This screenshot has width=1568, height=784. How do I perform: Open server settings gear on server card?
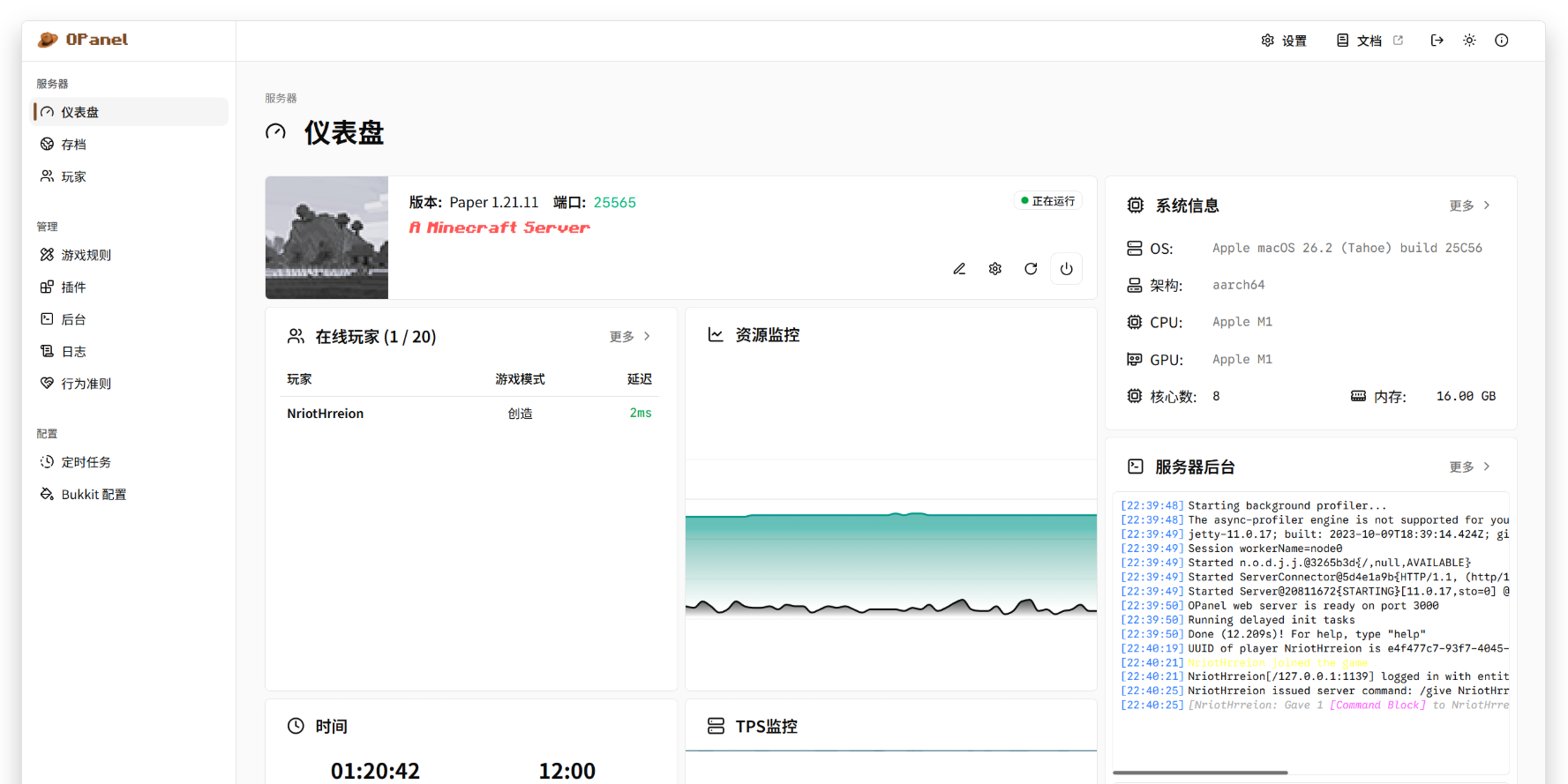click(x=995, y=269)
